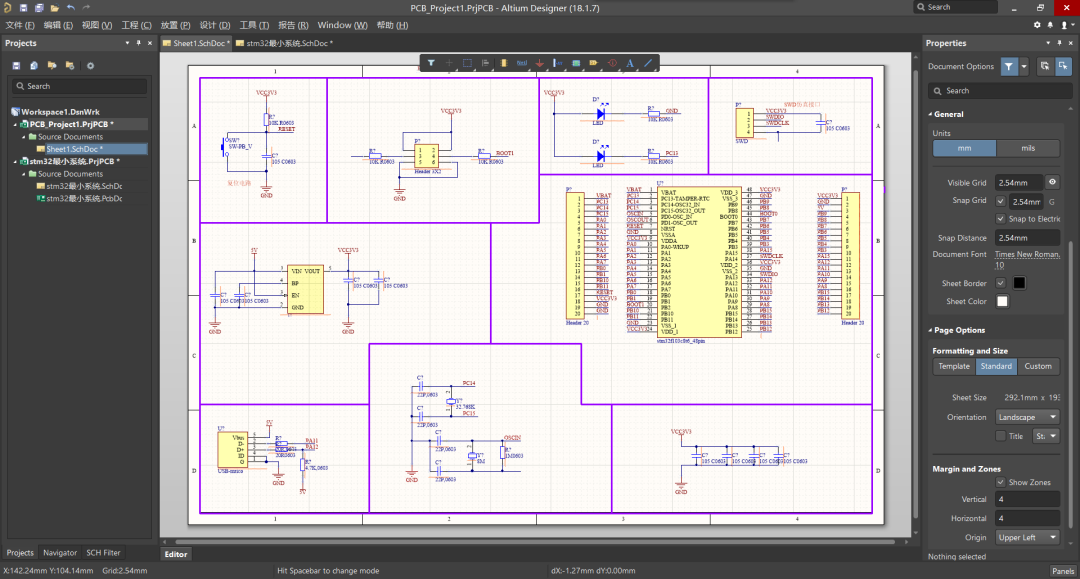Collapse the General section
This screenshot has width=1080, height=579.
point(930,114)
